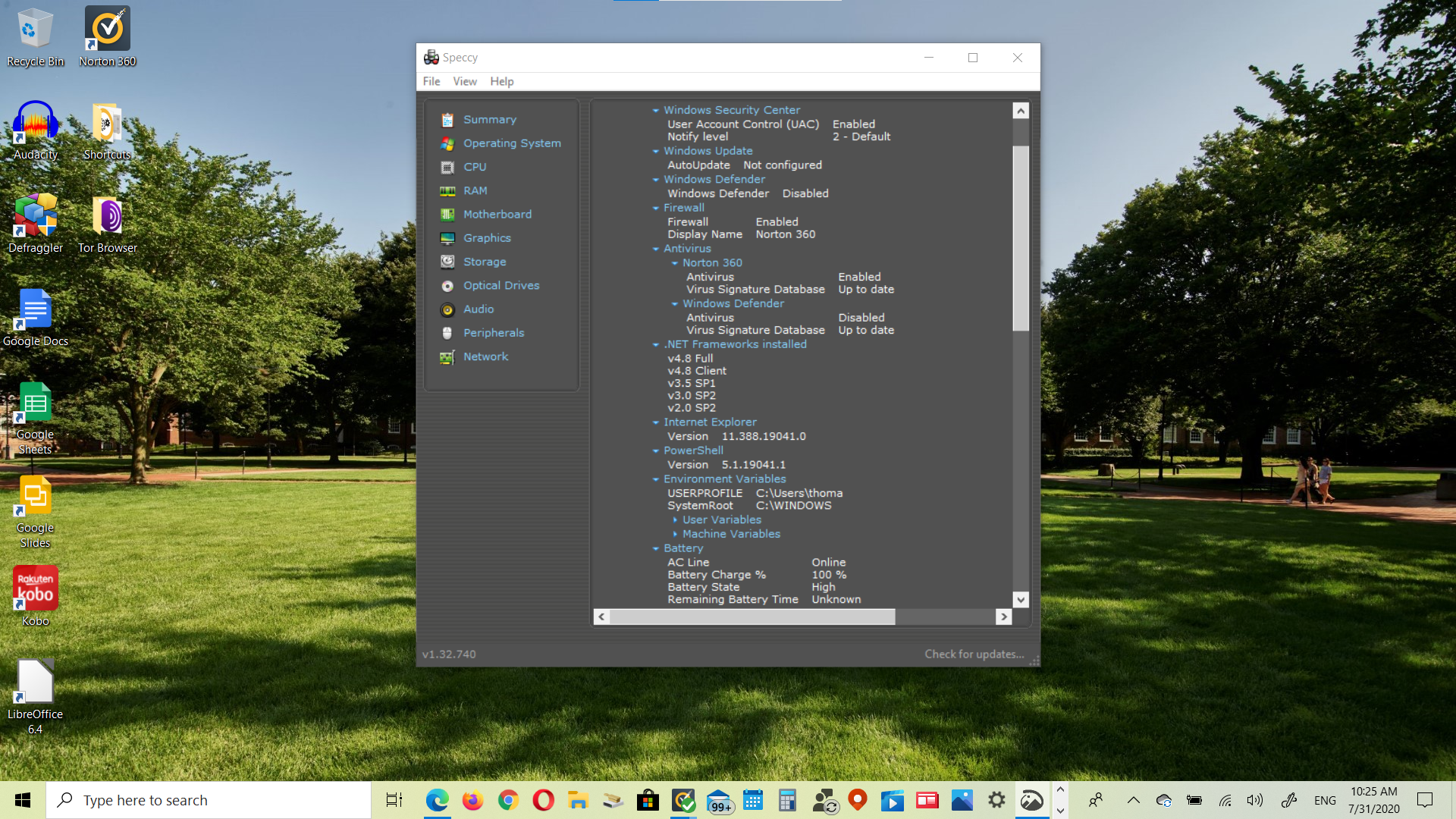The height and width of the screenshot is (819, 1456).
Task: Open the Summary section icon
Action: coord(447,120)
